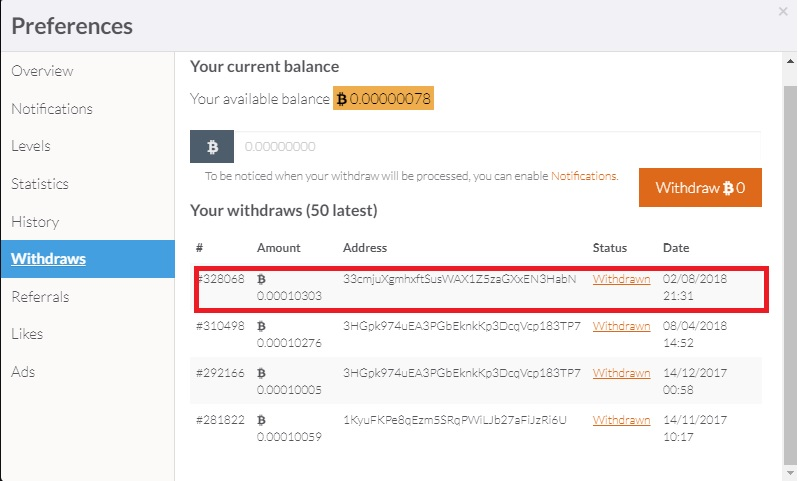The height and width of the screenshot is (481, 799).
Task: Go to the Notifications section in the sidebar
Action: 52,108
